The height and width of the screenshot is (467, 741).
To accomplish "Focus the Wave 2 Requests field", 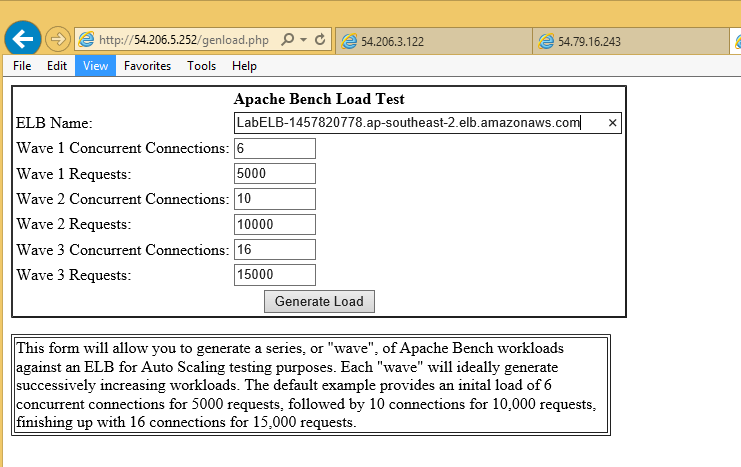I will (x=275, y=224).
